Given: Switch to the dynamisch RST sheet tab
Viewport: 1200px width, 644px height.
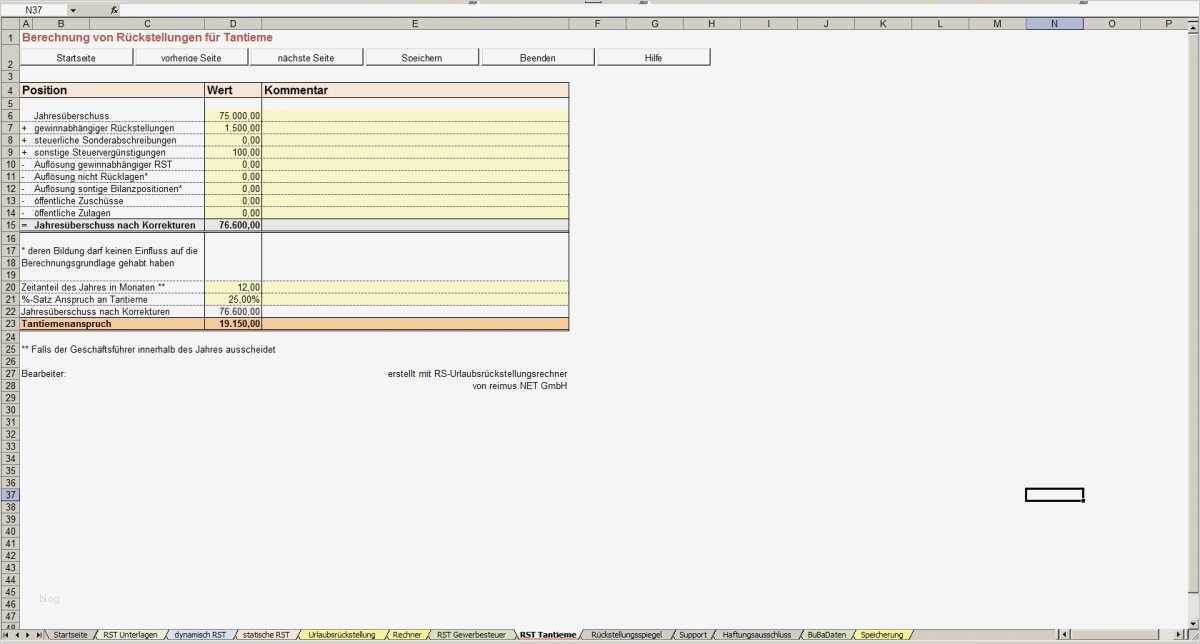Looking at the screenshot, I should point(200,635).
